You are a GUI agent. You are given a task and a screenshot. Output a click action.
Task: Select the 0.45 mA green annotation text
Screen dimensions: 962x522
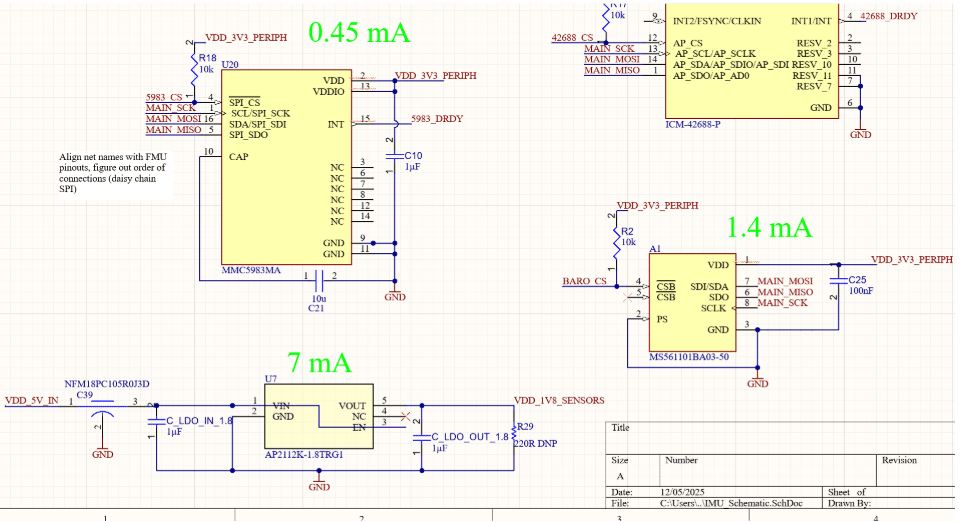pos(359,33)
